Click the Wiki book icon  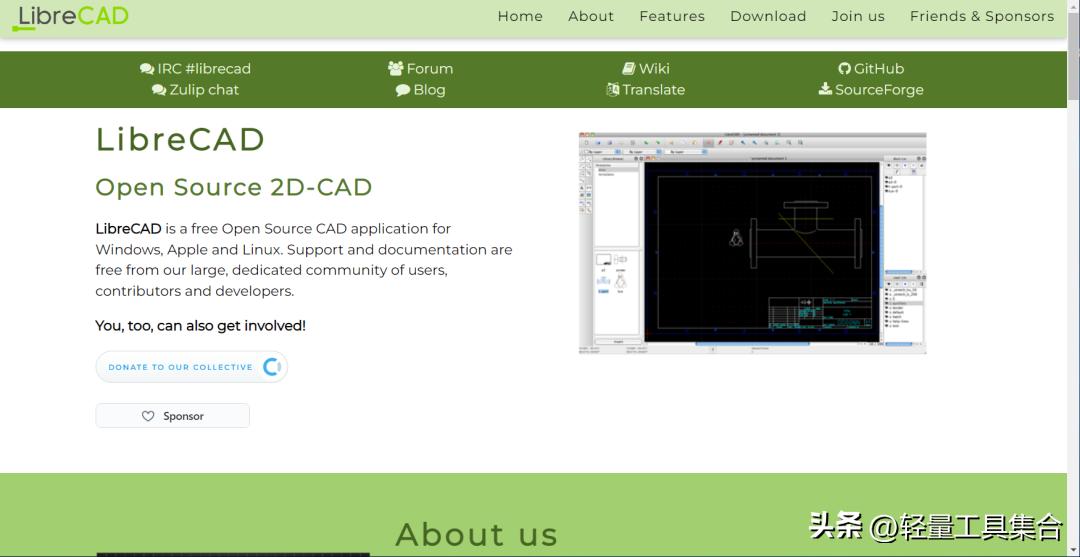pos(629,69)
